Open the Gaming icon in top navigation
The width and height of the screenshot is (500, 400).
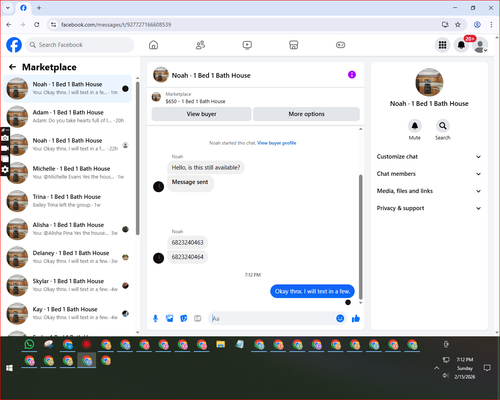340,45
